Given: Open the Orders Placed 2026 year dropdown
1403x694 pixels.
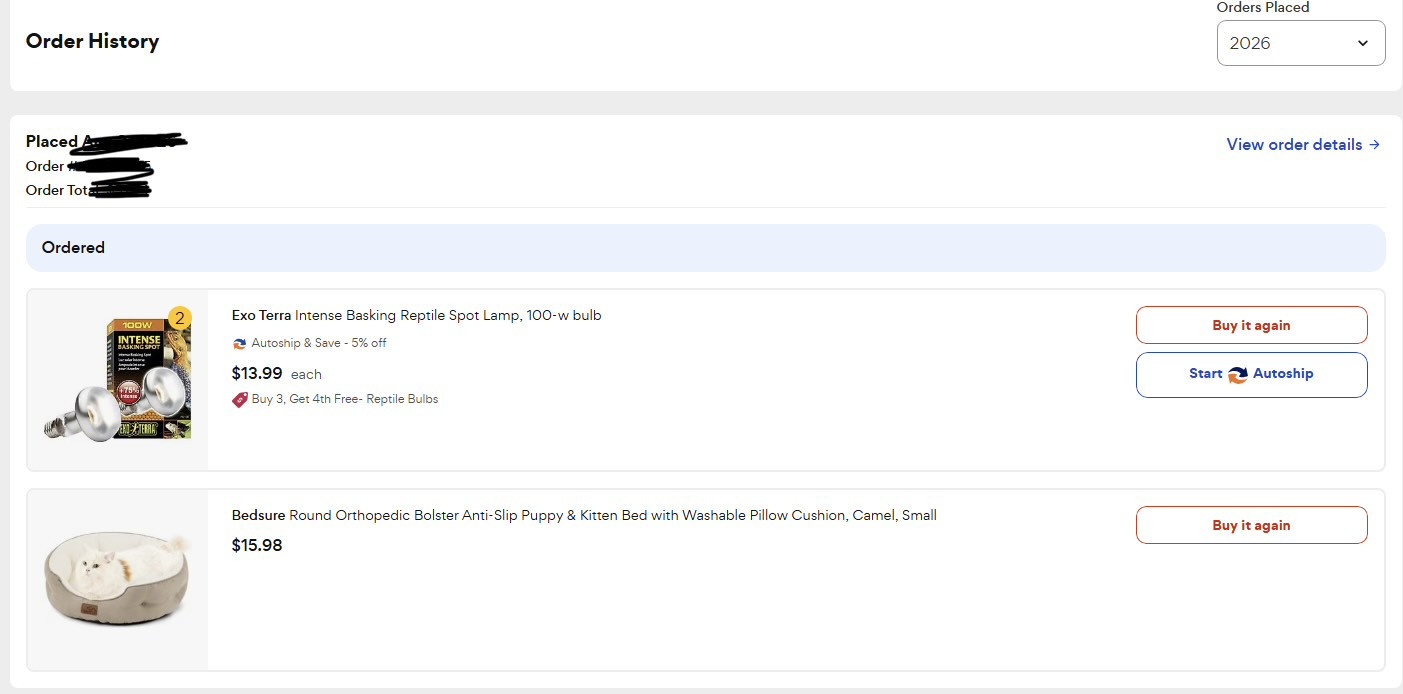Looking at the screenshot, I should pos(1300,43).
